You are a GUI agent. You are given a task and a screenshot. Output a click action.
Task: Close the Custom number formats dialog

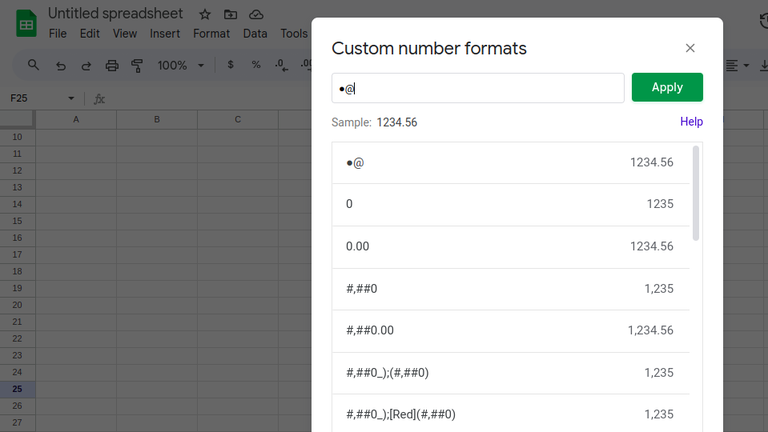pyautogui.click(x=690, y=48)
